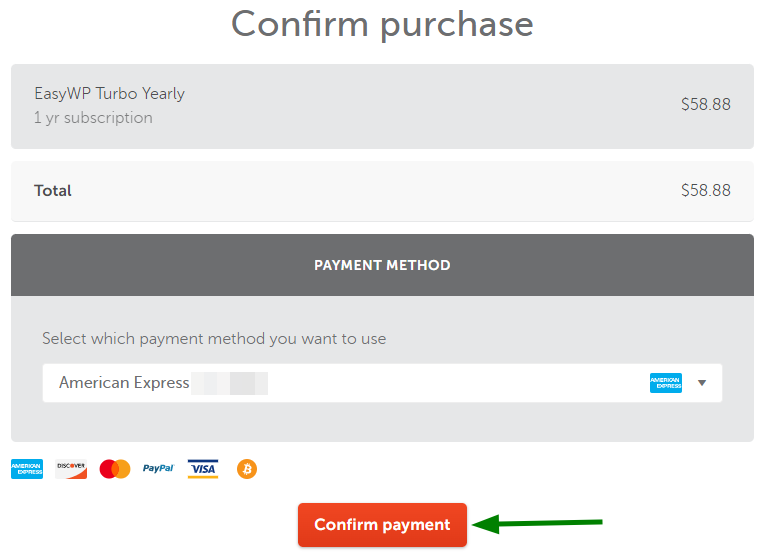
Task: Click the Amex icon inside the payment dropdown
Action: pyautogui.click(x=666, y=383)
